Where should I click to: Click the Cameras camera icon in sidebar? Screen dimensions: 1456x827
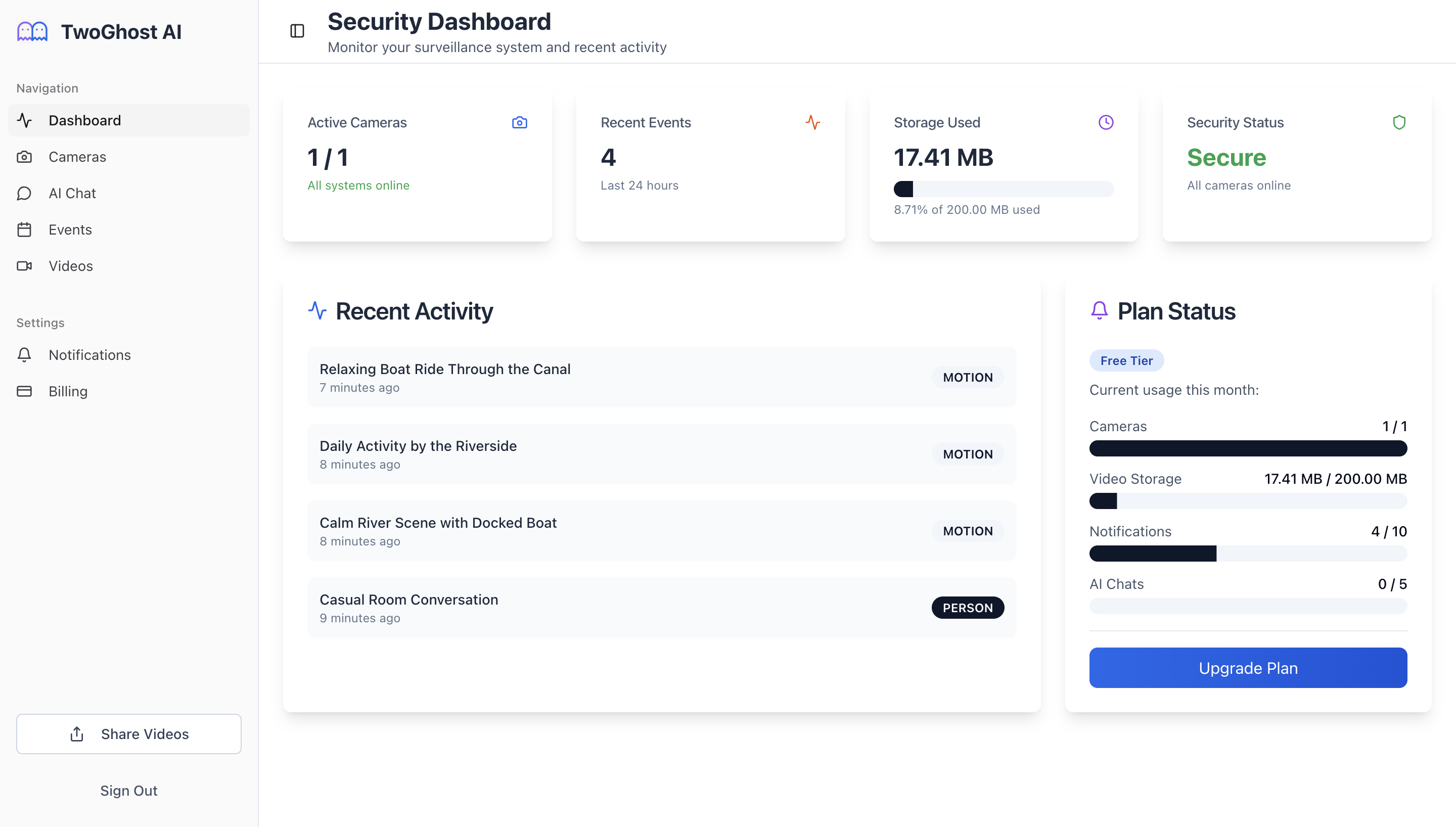click(24, 157)
